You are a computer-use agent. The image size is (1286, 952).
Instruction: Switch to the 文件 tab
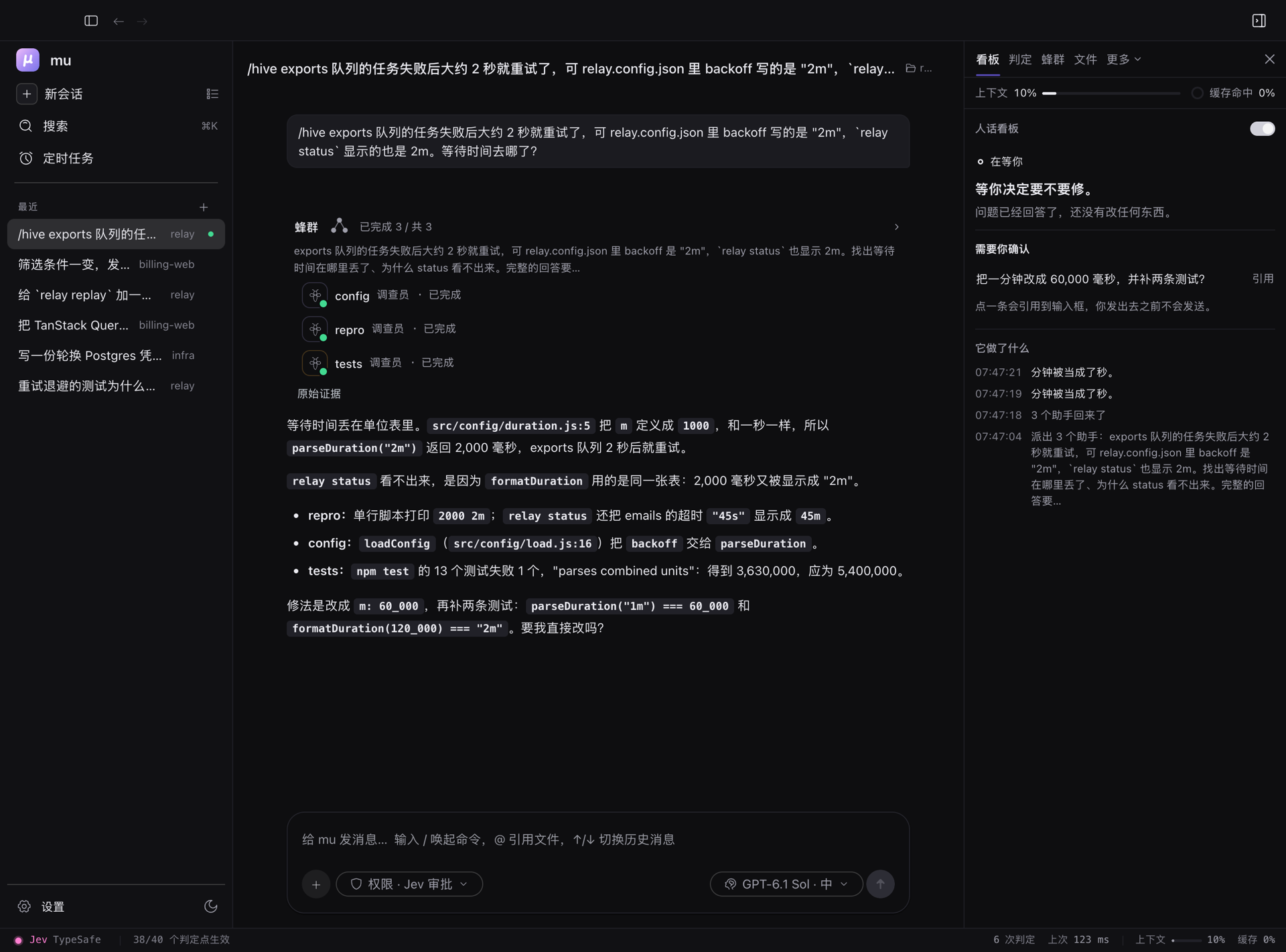point(1086,60)
